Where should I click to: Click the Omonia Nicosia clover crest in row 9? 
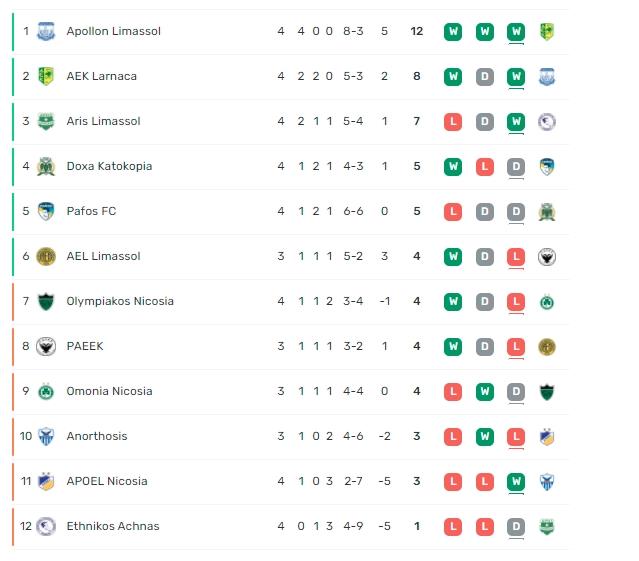(x=46, y=392)
